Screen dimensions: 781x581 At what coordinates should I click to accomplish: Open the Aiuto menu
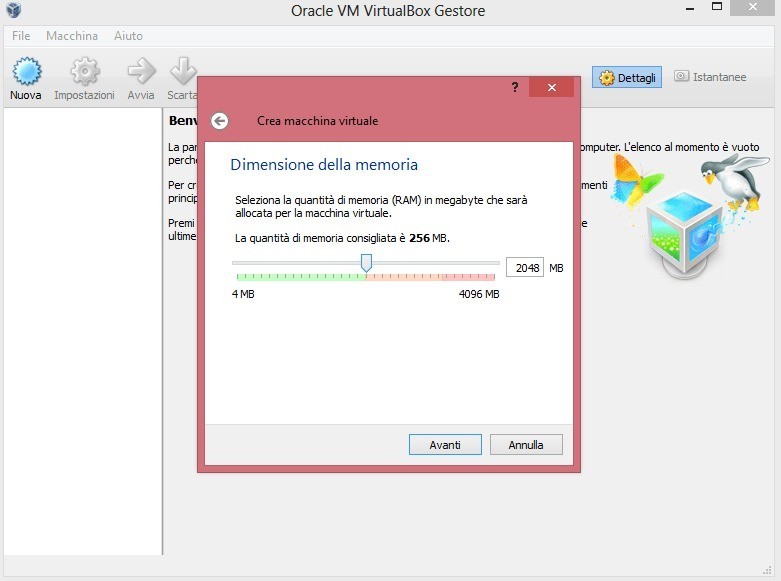click(x=128, y=36)
